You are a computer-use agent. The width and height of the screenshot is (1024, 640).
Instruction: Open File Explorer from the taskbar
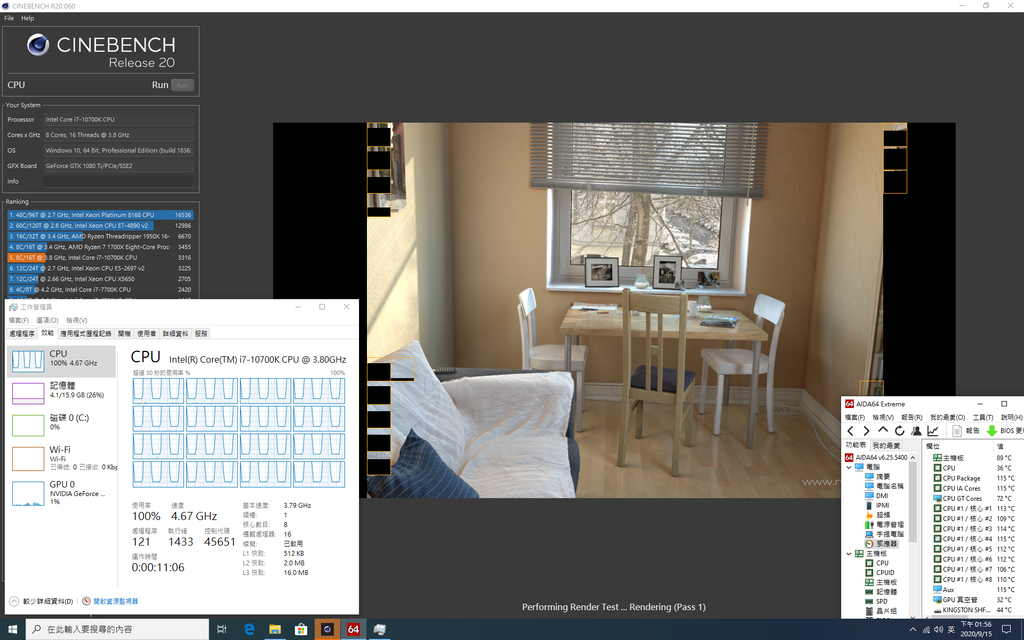[275, 629]
